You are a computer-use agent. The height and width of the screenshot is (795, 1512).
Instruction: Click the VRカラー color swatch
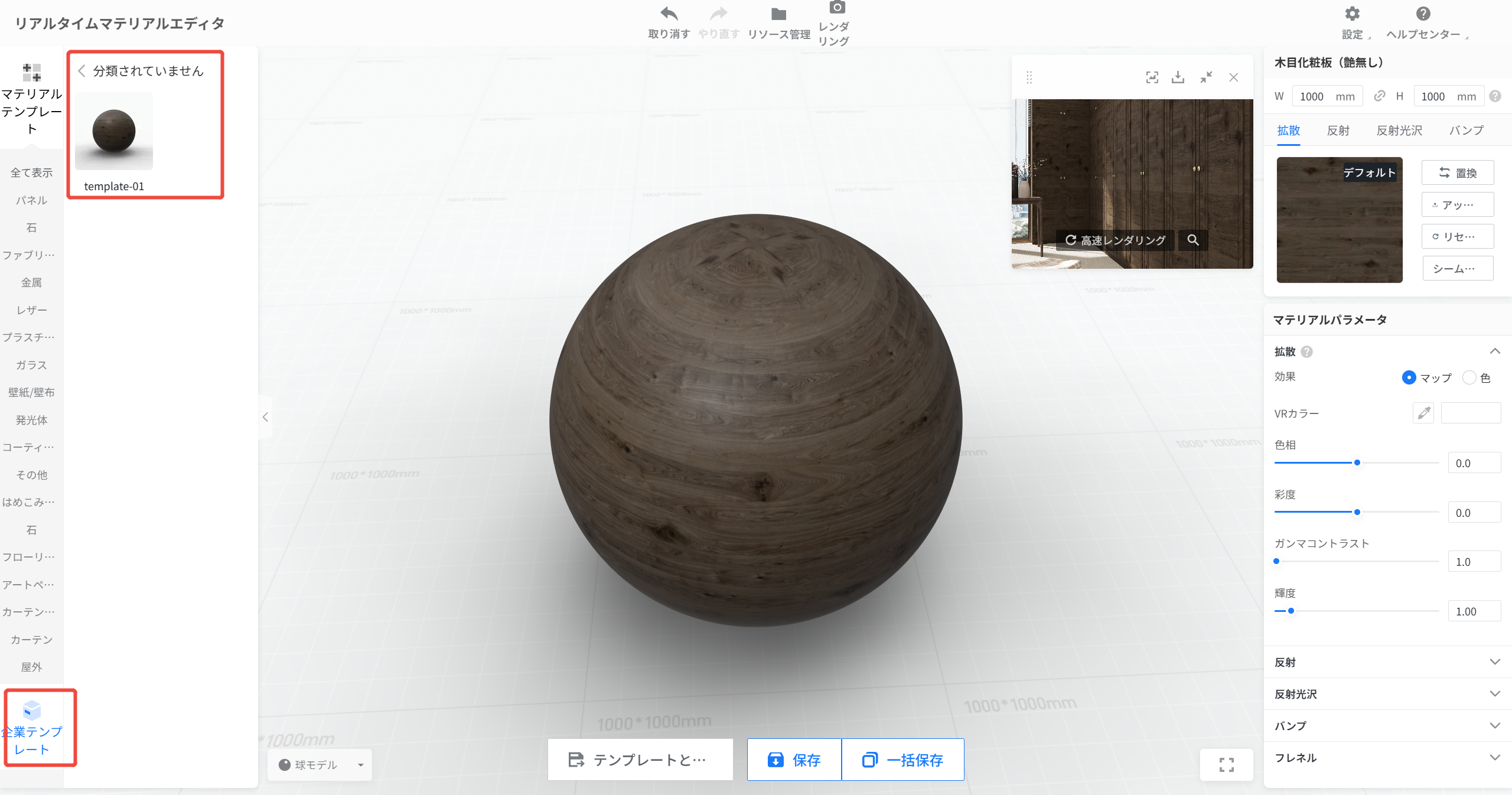1471,413
